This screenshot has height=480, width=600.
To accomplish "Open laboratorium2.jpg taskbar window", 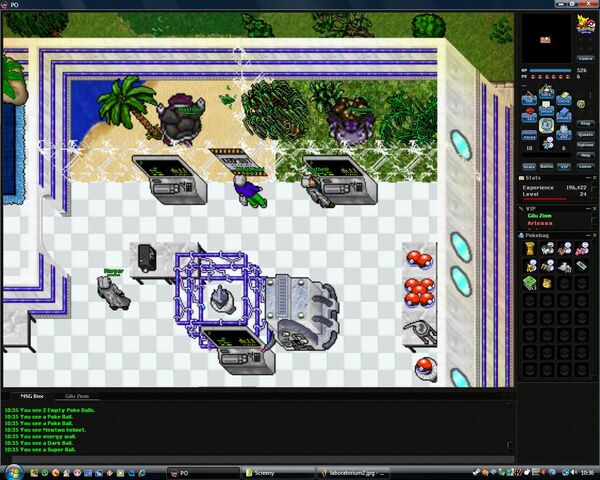I will pyautogui.click(x=352, y=473).
